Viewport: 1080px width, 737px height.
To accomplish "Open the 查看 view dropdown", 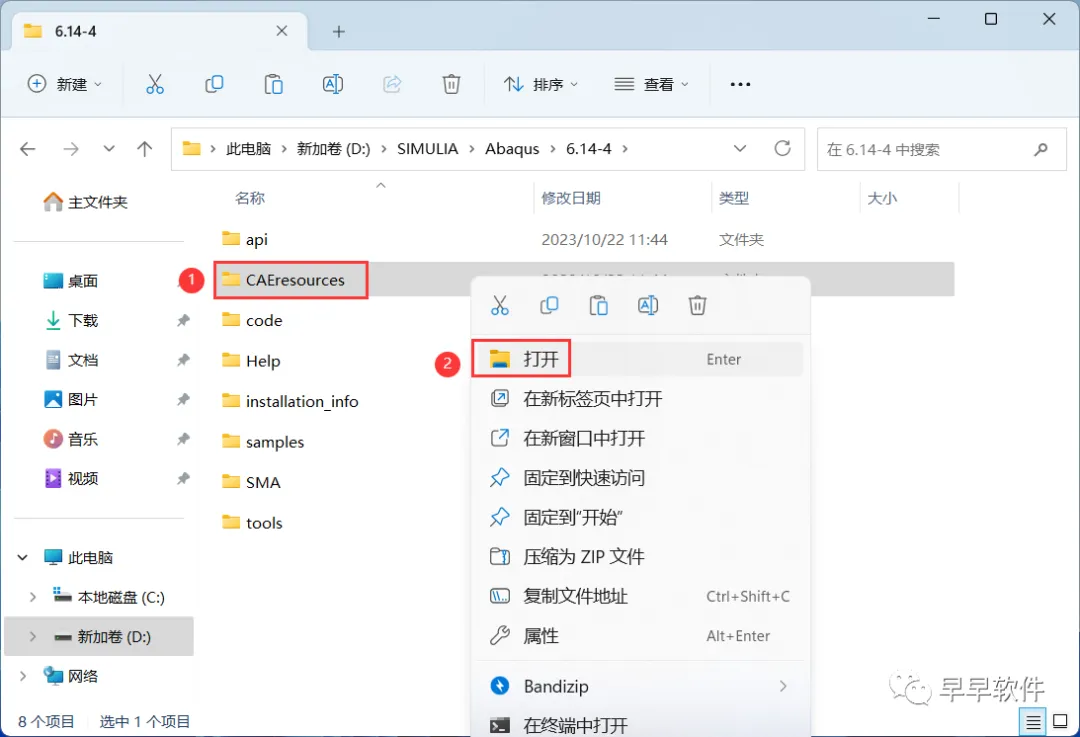I will pos(652,84).
